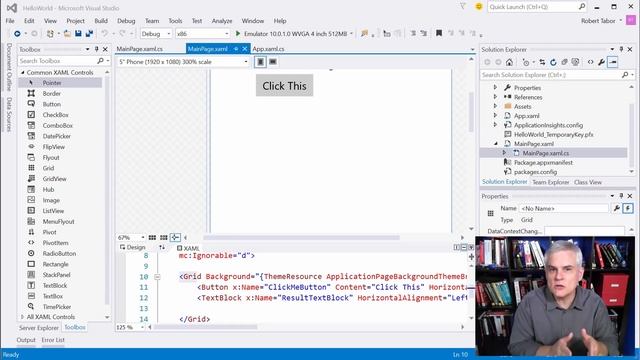Open Debug configuration dropdown
Image resolution: width=640 pixels, height=360 pixels.
tap(156, 34)
